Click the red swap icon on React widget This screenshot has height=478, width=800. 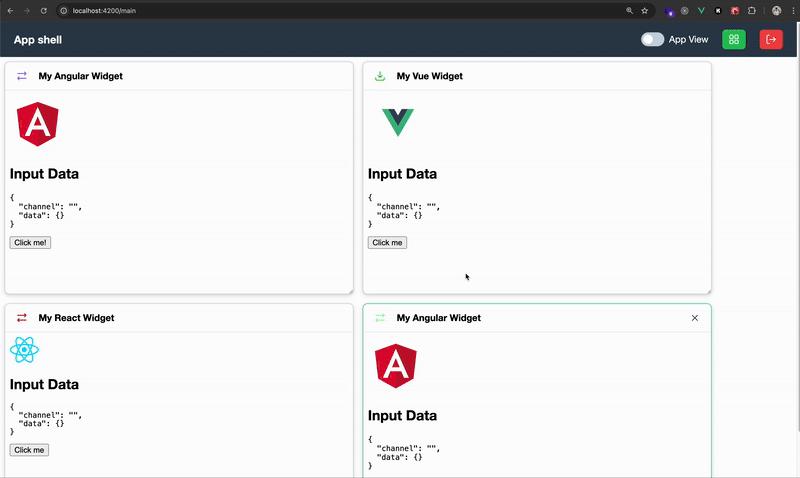coord(21,318)
